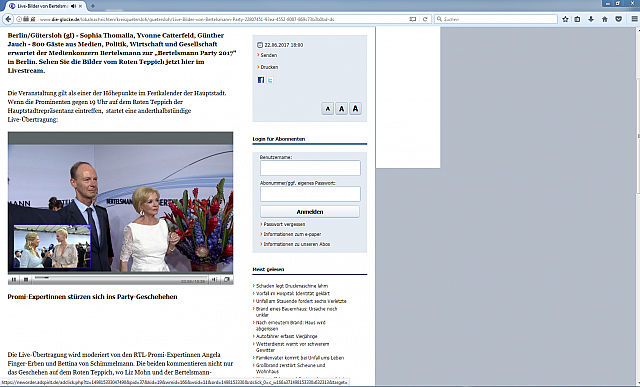This screenshot has height=387, width=640.
Task: Click the Senden link
Action: (269, 55)
